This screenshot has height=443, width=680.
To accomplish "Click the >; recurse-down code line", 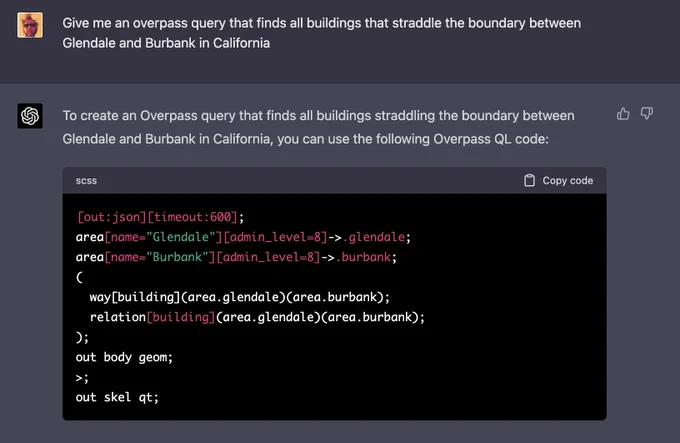I will [x=82, y=378].
